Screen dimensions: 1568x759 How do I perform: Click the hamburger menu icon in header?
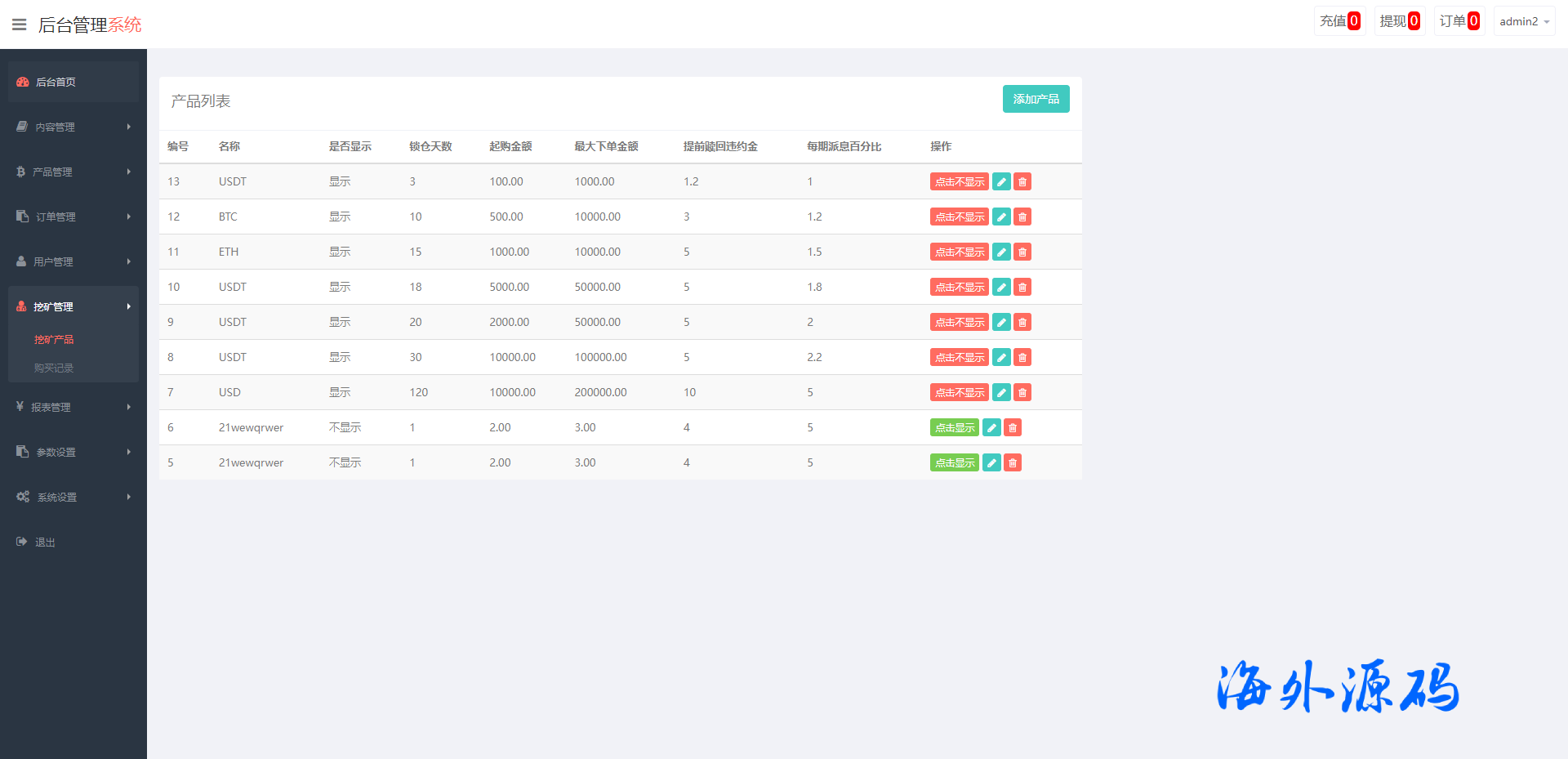coord(20,25)
